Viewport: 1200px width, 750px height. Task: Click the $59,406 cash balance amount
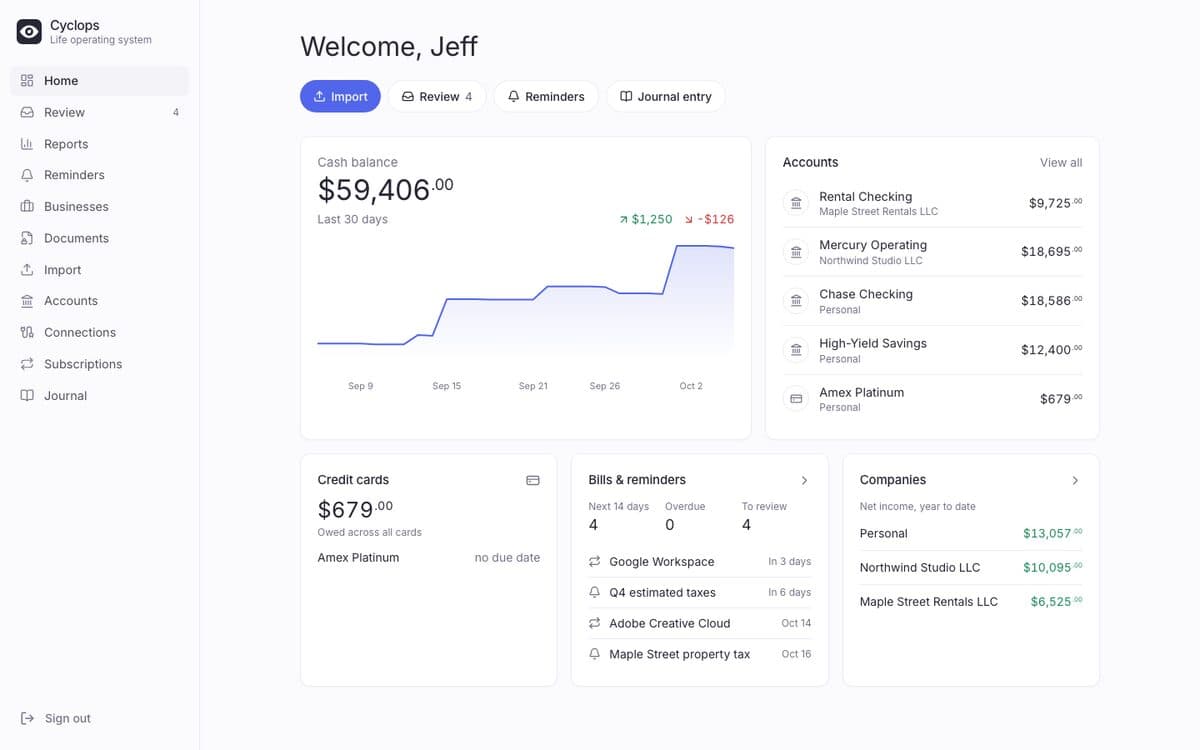coord(385,188)
